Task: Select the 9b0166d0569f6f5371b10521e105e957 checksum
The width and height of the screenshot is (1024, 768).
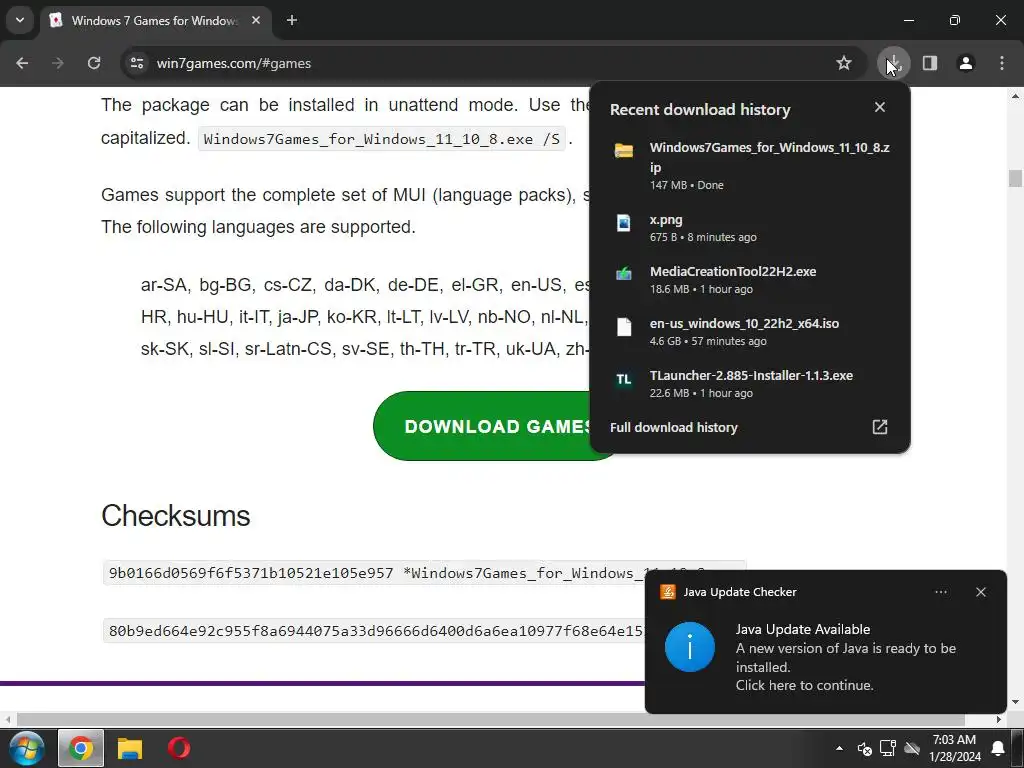Action: 251,573
